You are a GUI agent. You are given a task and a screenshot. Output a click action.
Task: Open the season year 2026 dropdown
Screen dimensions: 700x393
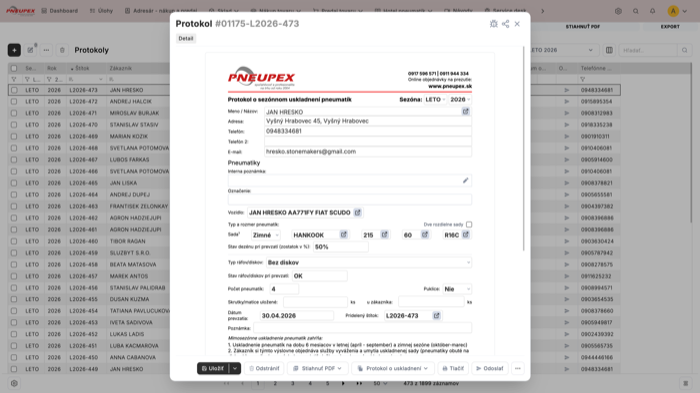tap(460, 100)
